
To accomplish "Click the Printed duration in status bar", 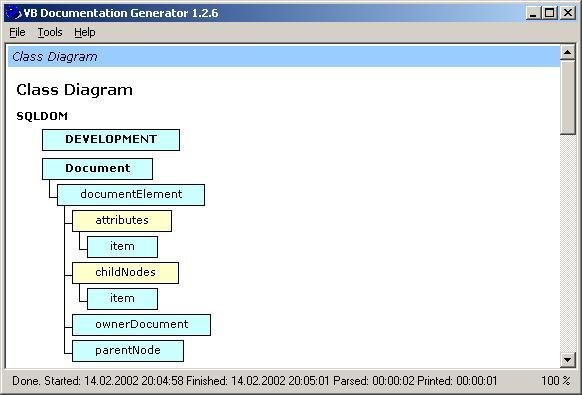I will [457, 381].
